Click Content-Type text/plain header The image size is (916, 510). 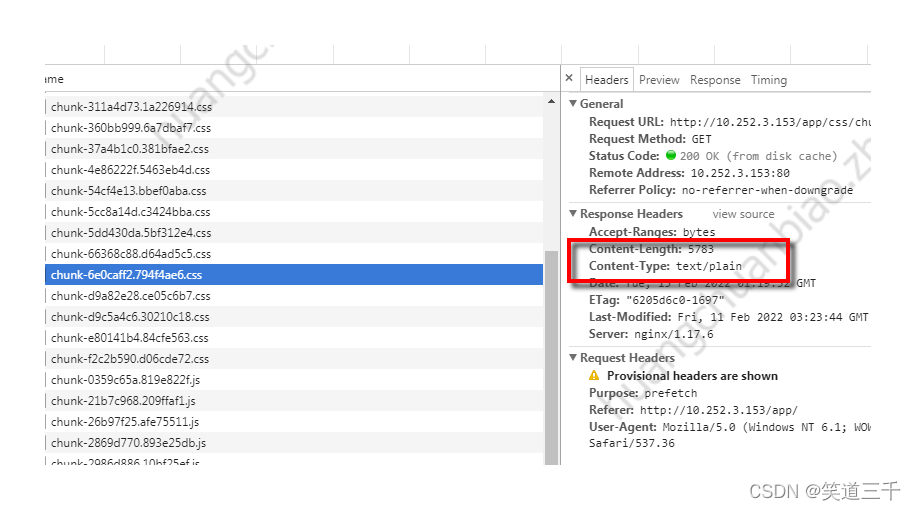pyautogui.click(x=665, y=266)
